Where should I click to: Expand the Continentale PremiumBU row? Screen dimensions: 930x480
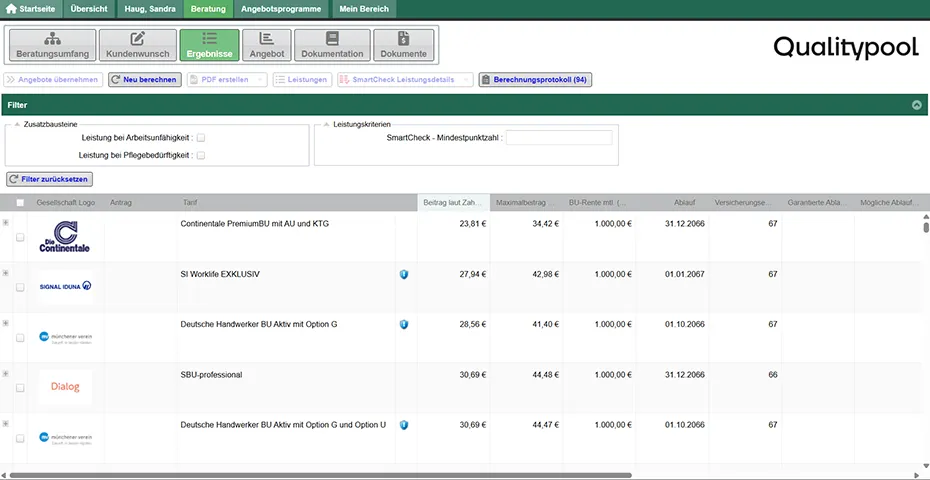(5, 222)
